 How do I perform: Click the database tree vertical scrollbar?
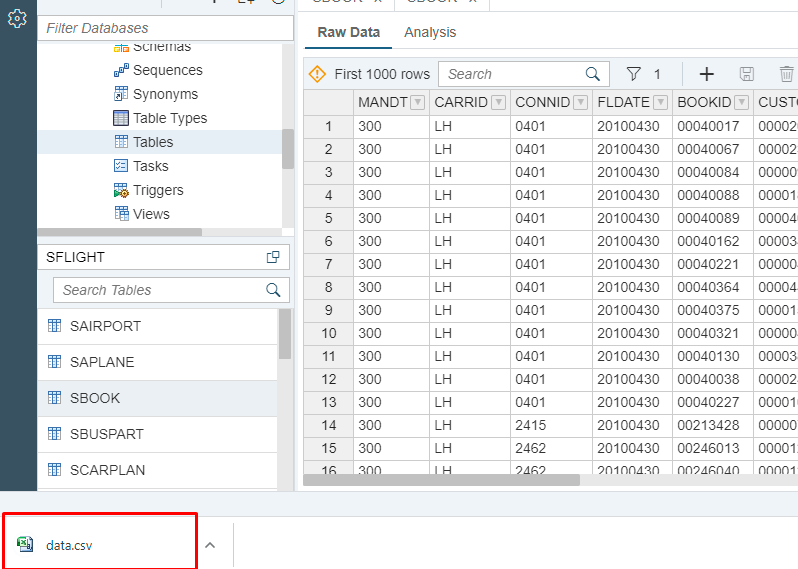coord(288,149)
